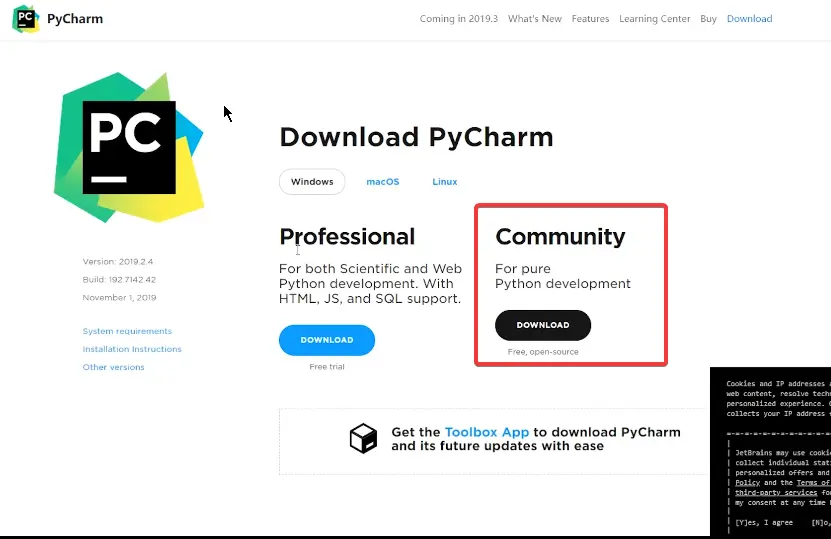Open the PyCharm header brand name

point(75,19)
